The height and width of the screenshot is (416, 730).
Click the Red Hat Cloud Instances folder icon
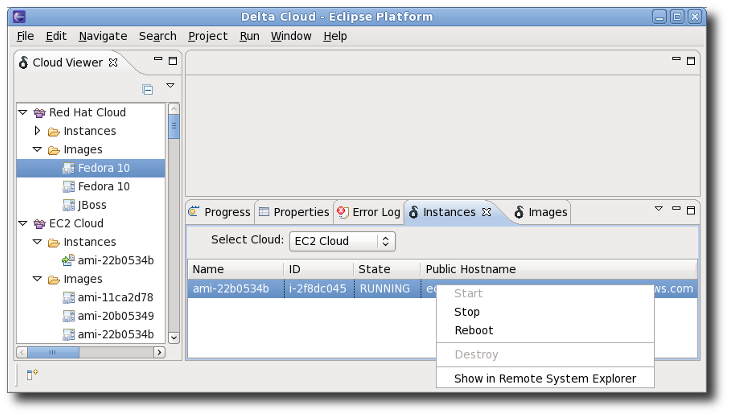(x=54, y=132)
